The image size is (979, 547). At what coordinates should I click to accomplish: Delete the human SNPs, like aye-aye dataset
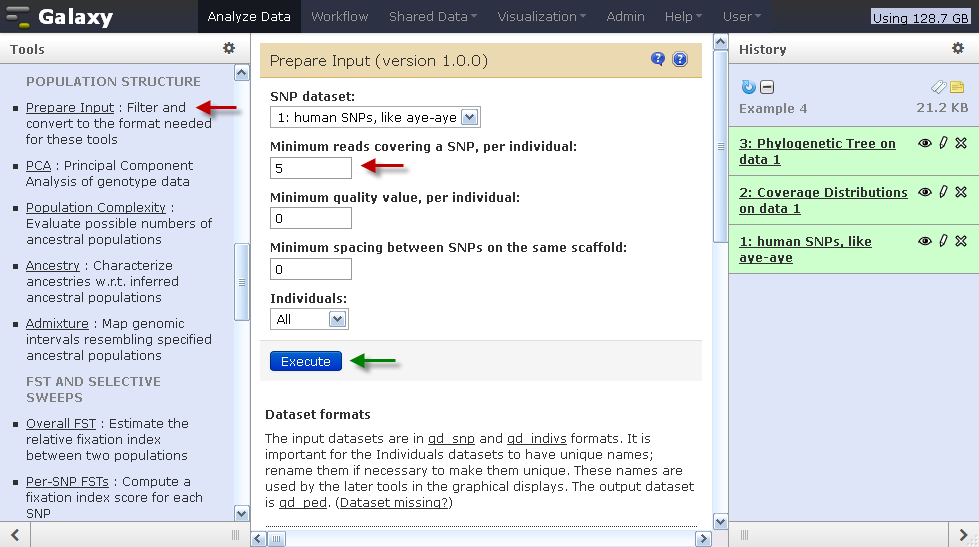click(961, 240)
